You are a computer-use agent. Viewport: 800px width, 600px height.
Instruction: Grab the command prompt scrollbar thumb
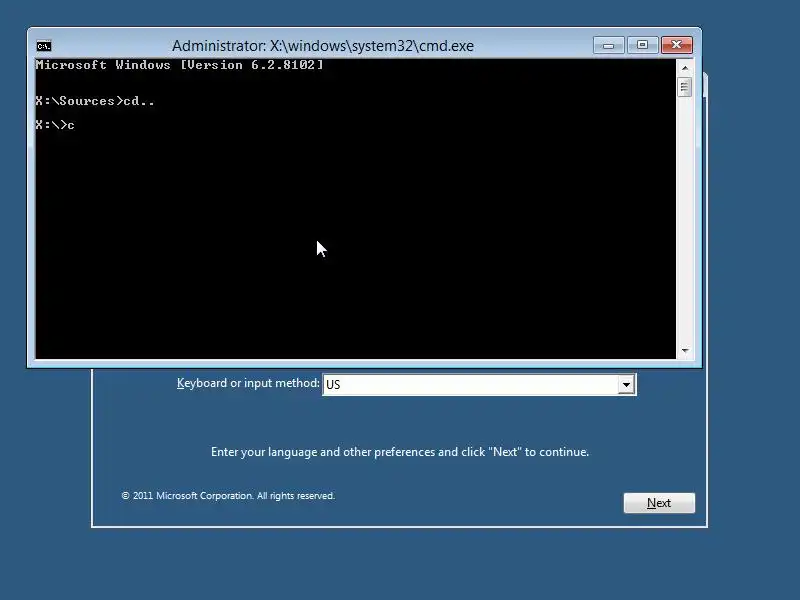tap(684, 87)
